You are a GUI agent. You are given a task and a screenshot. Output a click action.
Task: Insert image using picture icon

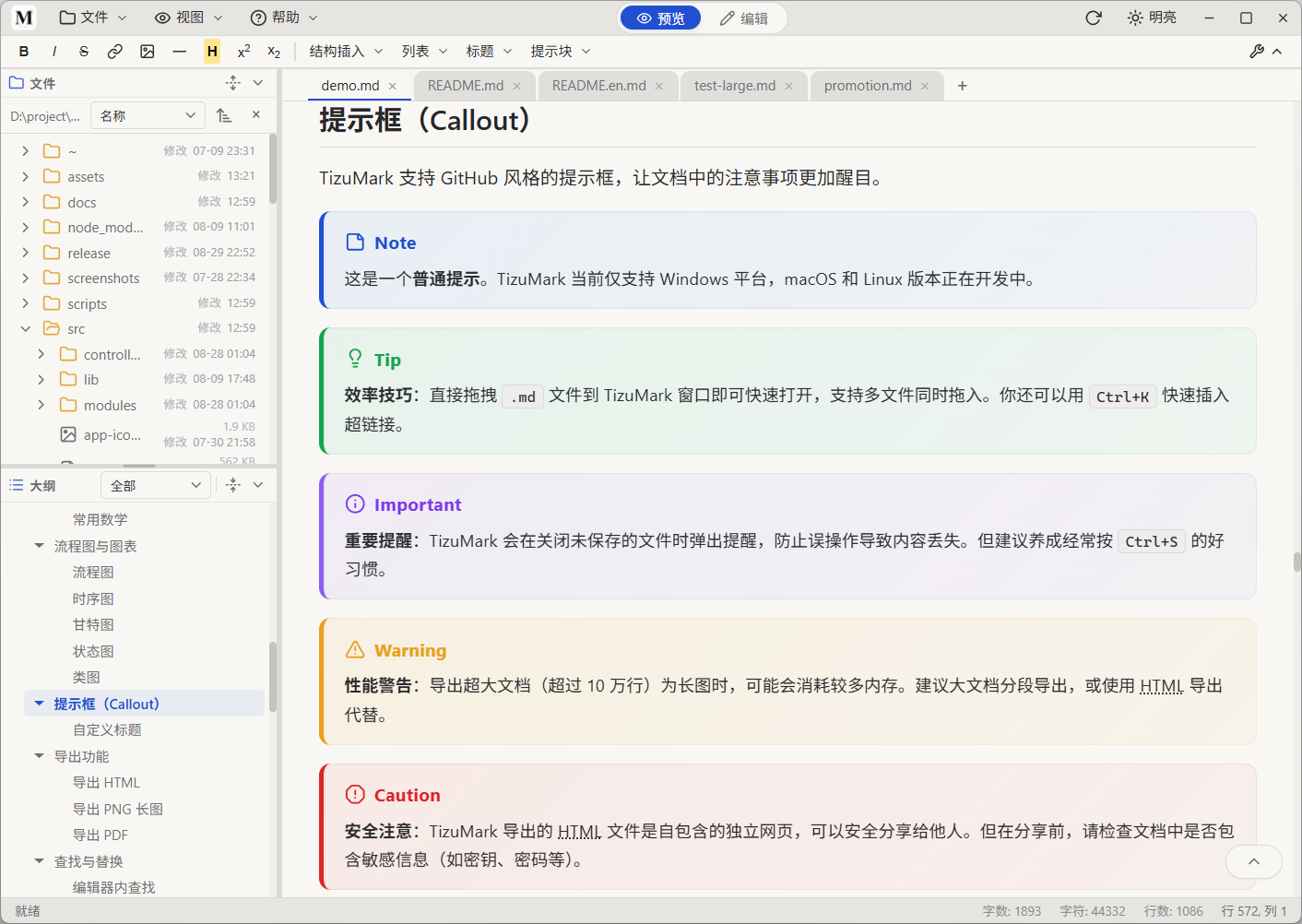tap(148, 52)
